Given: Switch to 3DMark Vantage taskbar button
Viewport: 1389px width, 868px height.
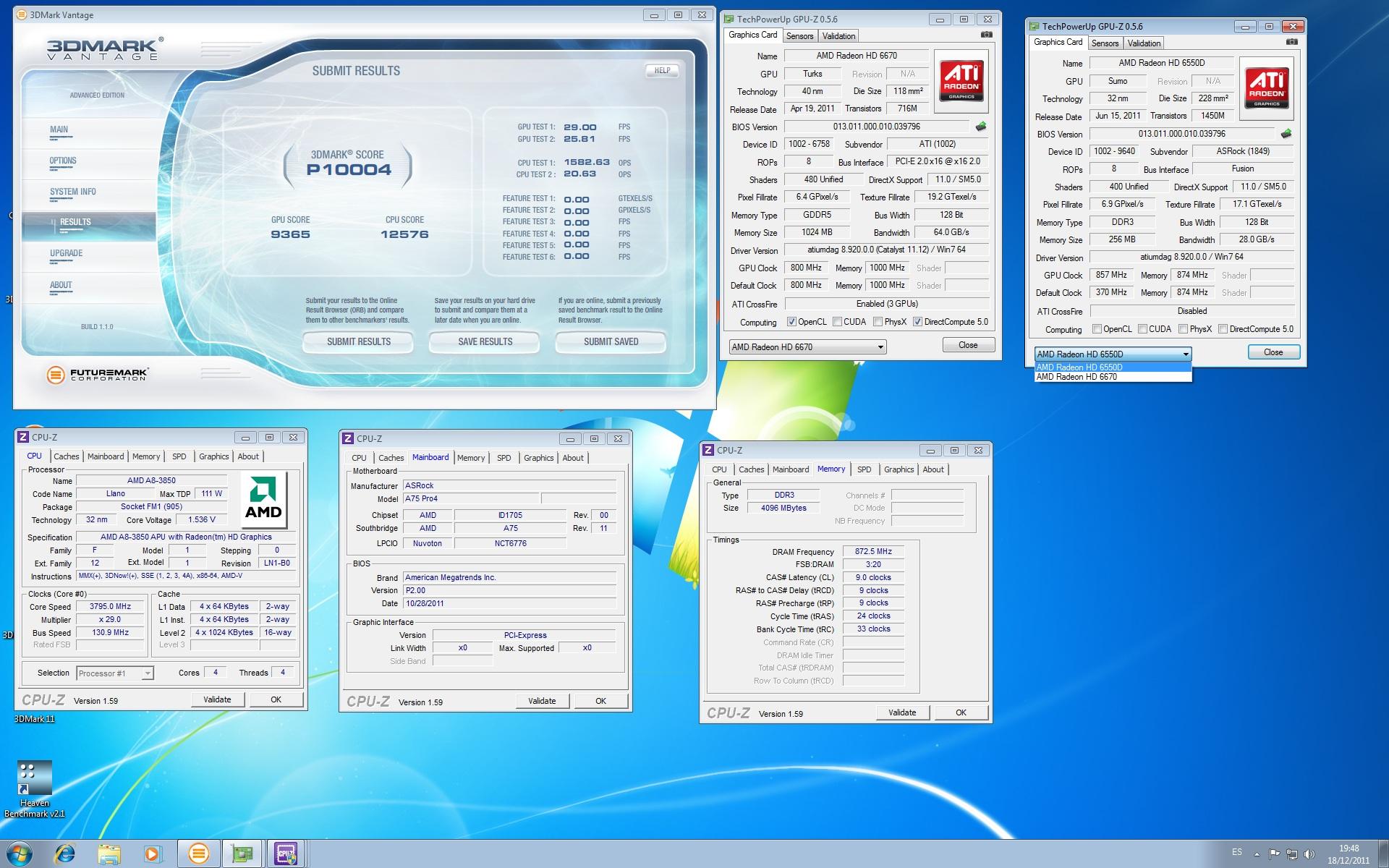Looking at the screenshot, I should click(198, 854).
